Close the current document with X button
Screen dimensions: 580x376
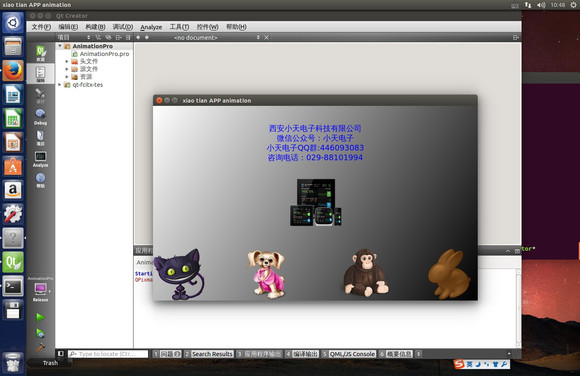pyautogui.click(x=266, y=37)
